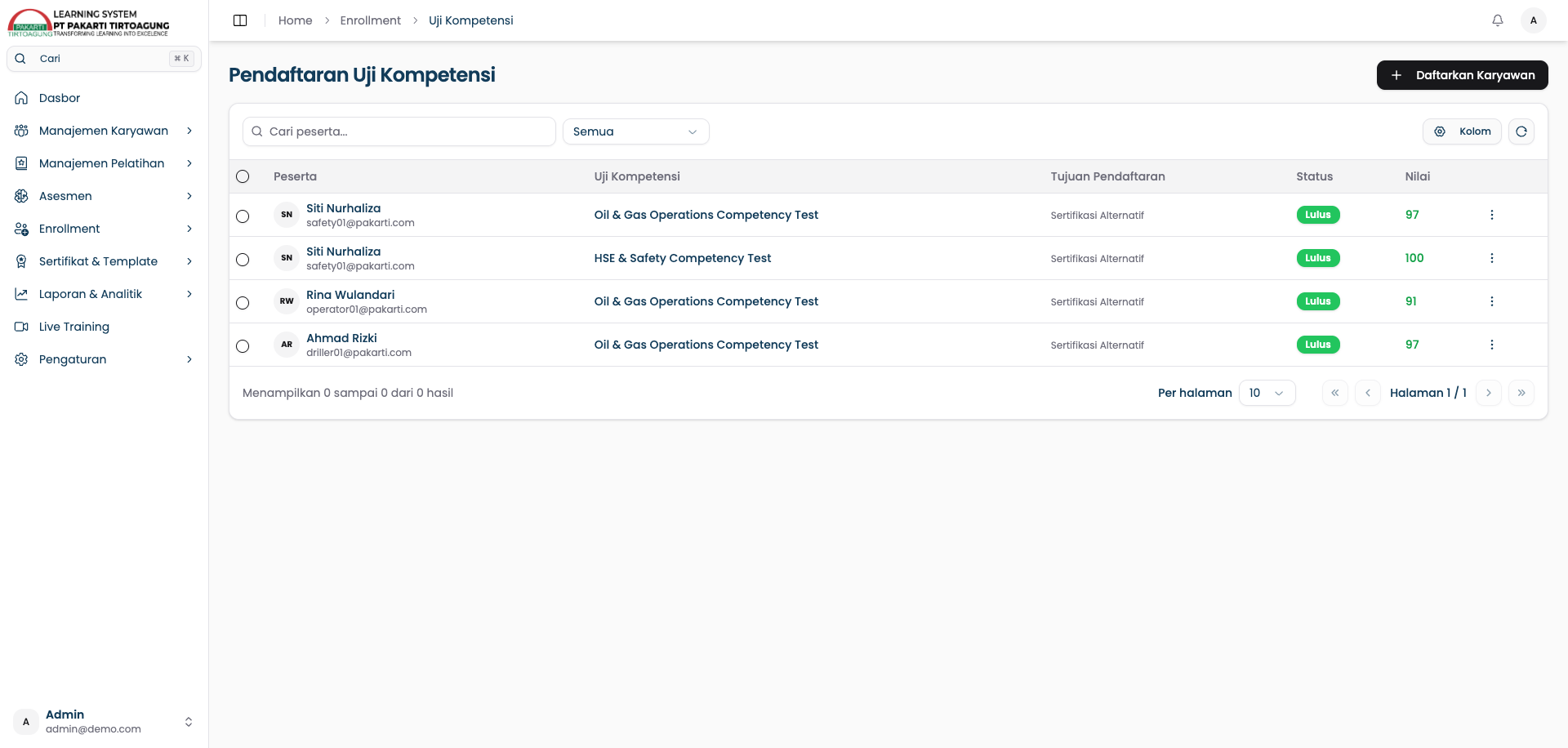Open Rina Wulandari participant name
The width and height of the screenshot is (1568, 748).
pyautogui.click(x=350, y=295)
